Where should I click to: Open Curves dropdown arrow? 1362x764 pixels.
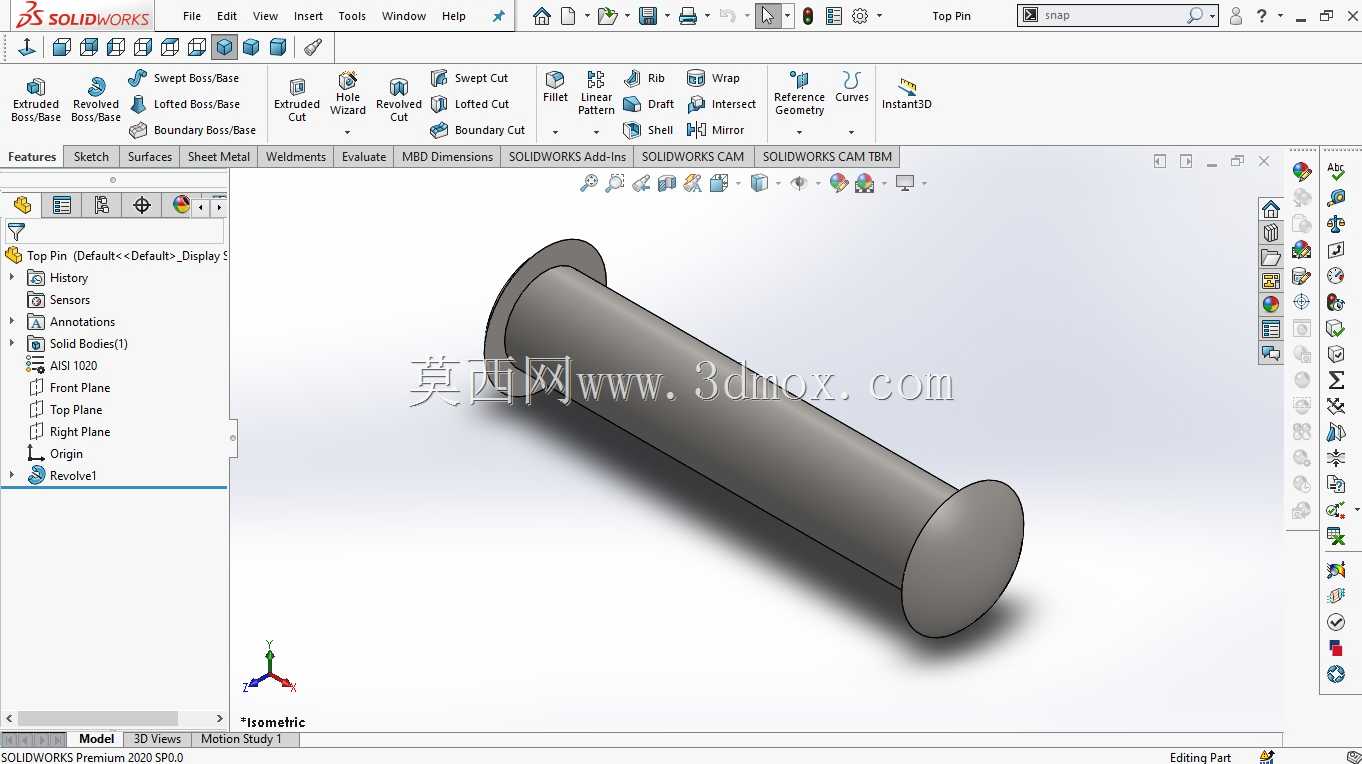click(x=852, y=132)
